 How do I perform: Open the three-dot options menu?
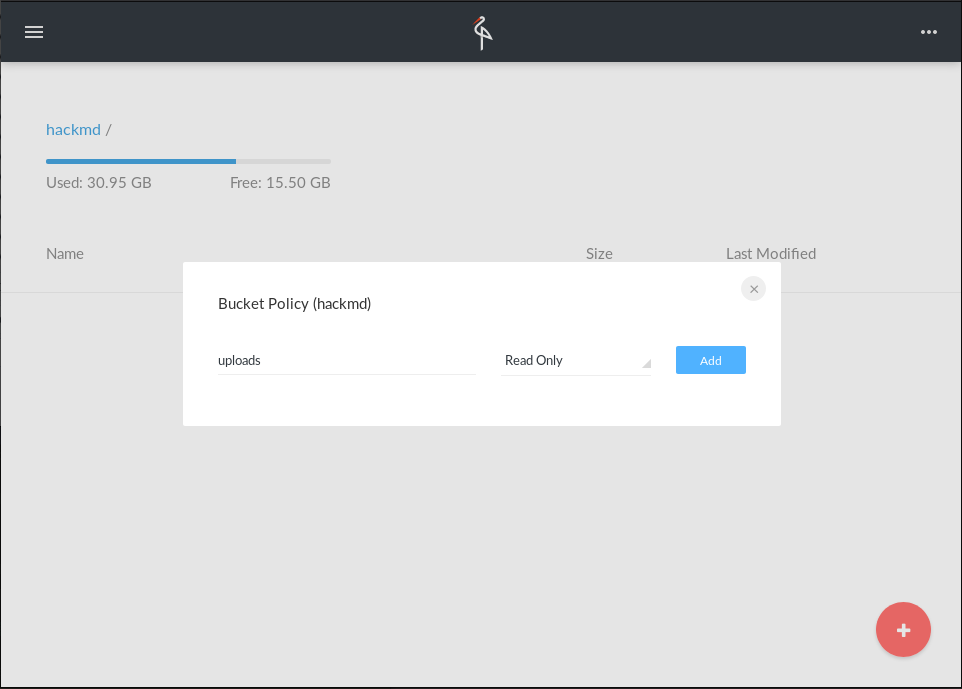(x=929, y=32)
